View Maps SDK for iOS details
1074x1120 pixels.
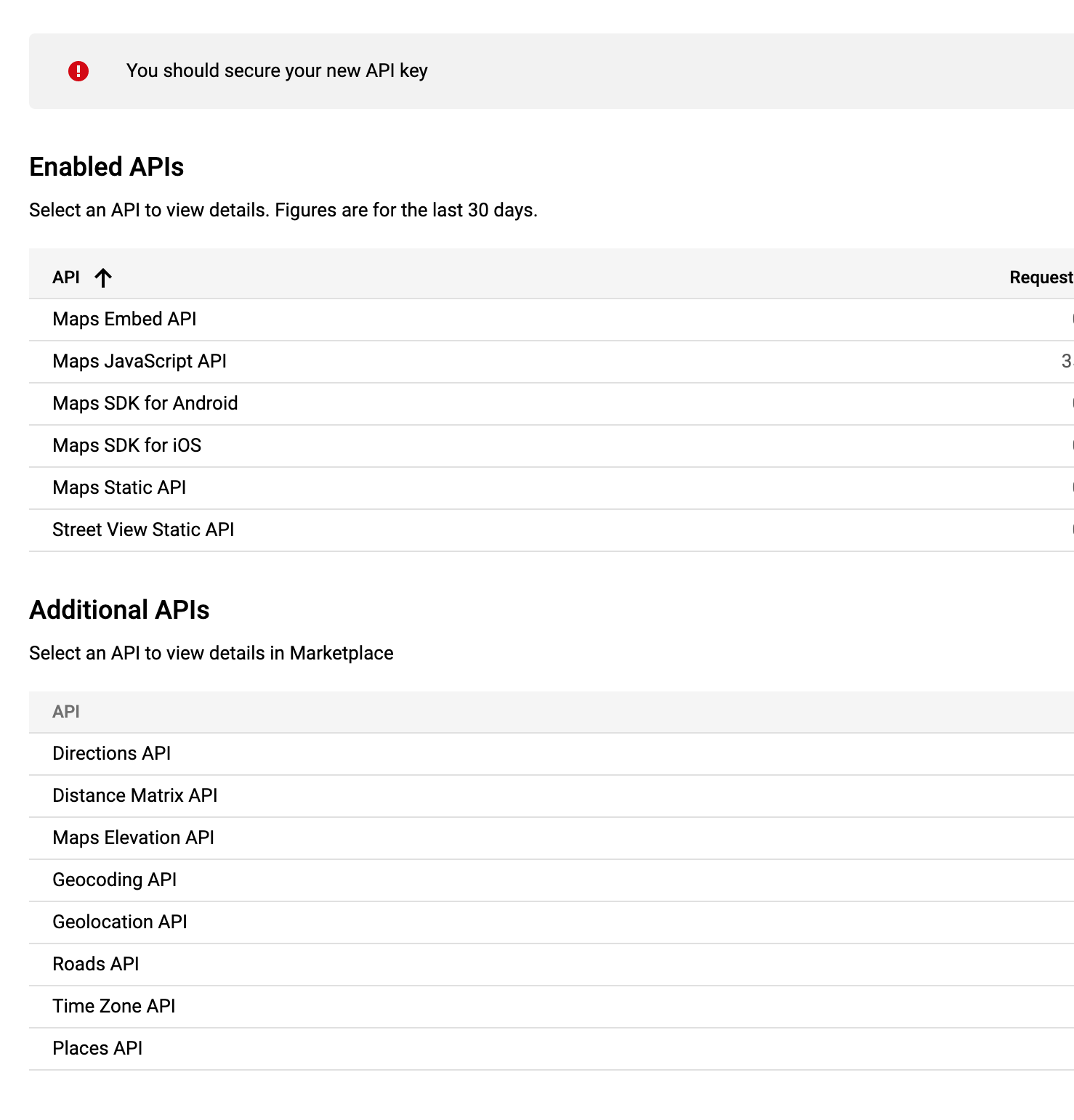pyautogui.click(x=127, y=445)
